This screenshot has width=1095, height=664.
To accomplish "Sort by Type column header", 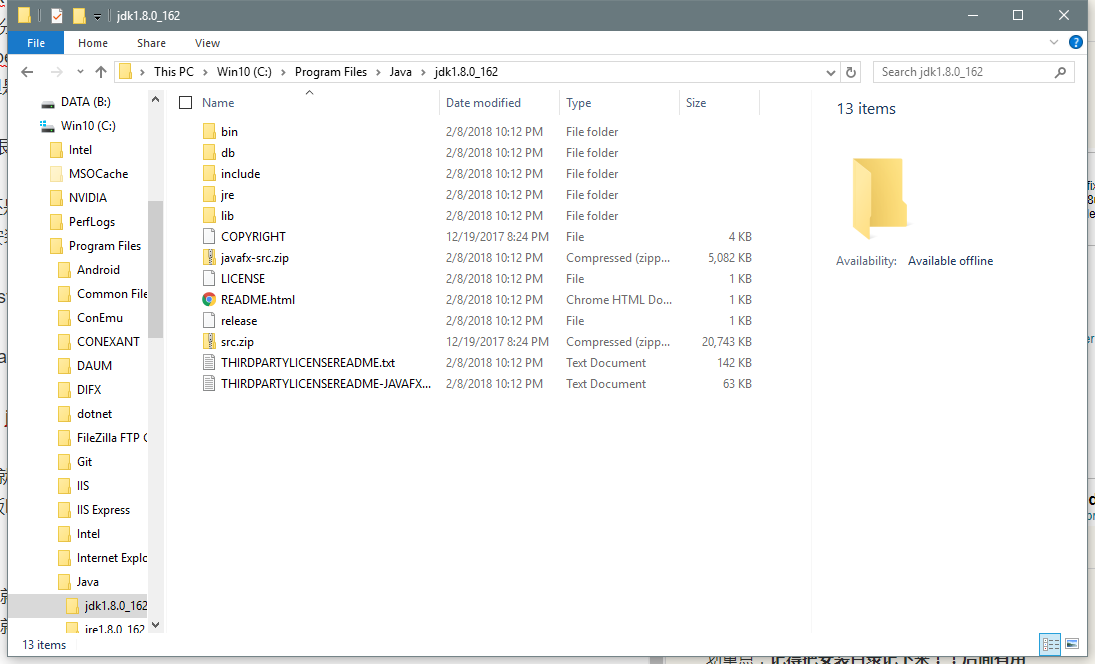I will click(x=578, y=103).
